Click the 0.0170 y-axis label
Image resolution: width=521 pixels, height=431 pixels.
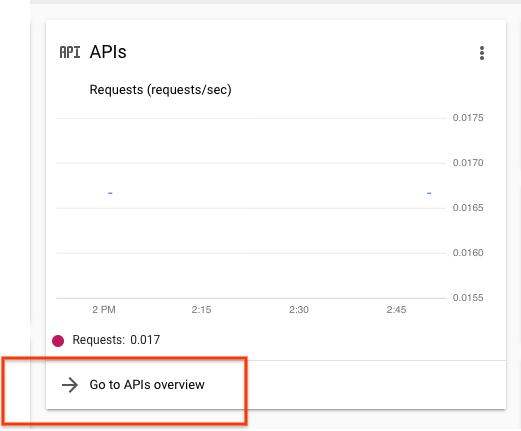point(468,163)
